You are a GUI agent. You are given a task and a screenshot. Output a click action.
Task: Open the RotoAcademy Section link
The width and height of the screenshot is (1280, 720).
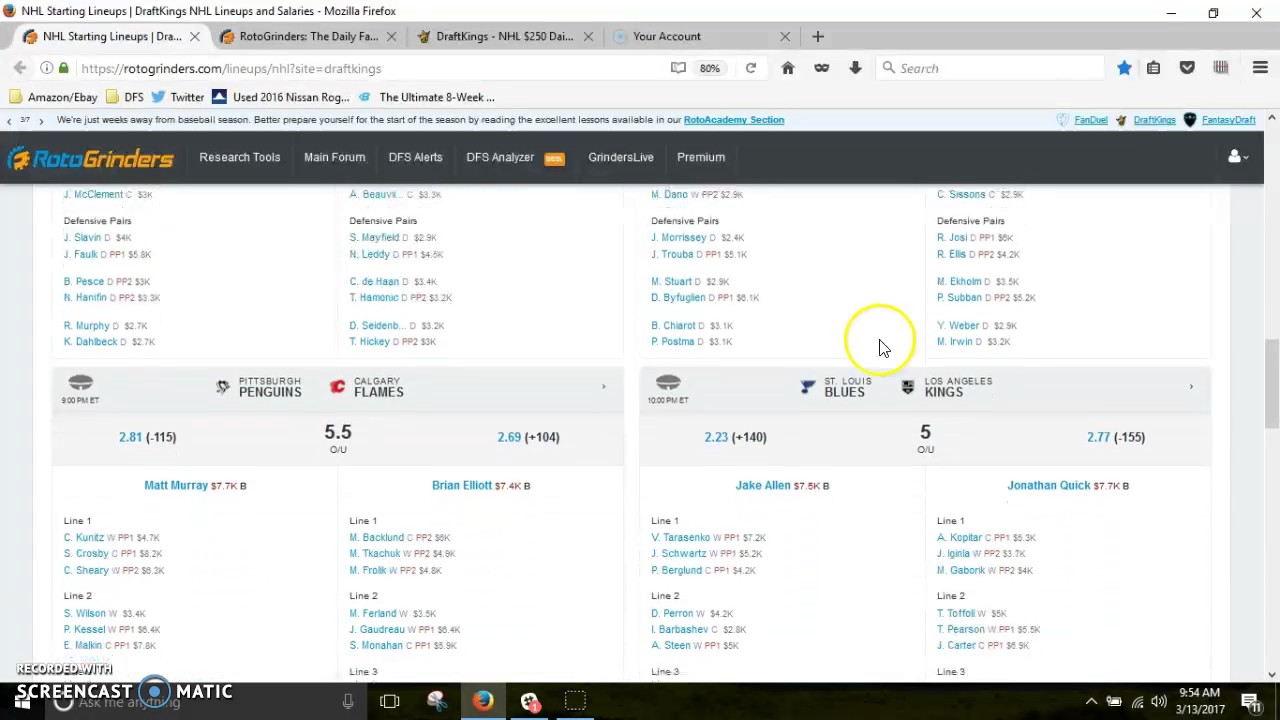[x=733, y=120]
